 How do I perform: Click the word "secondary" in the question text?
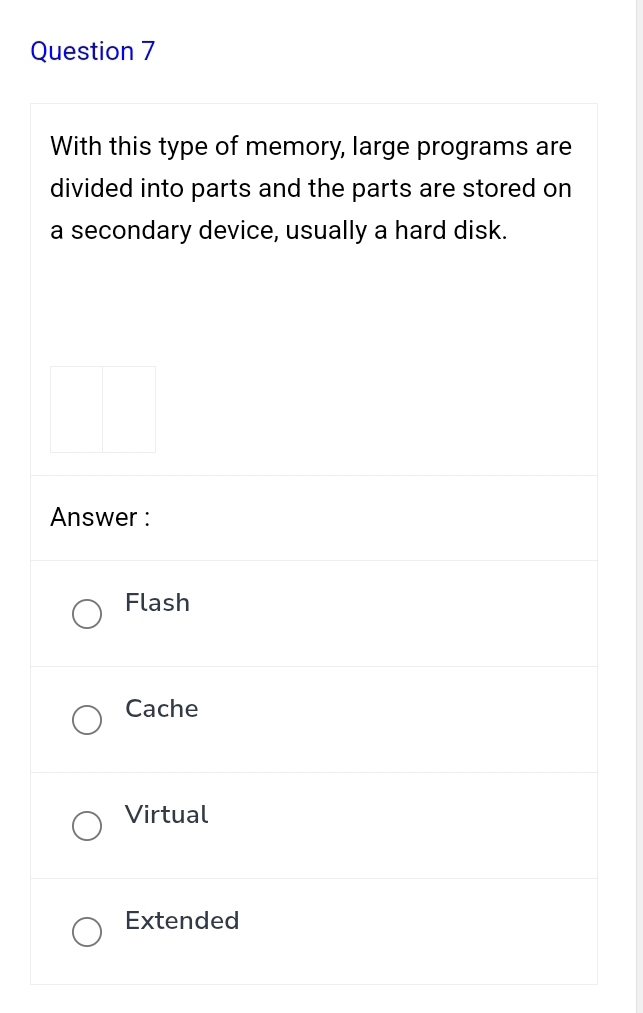130,231
